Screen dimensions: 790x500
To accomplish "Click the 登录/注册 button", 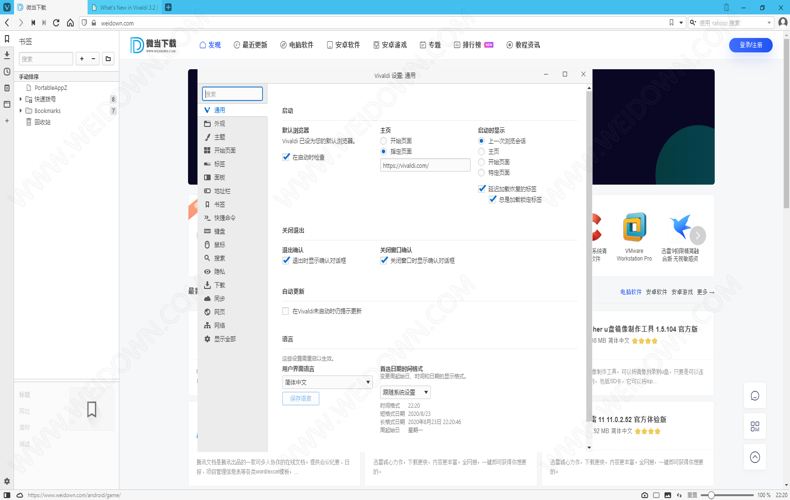I will (750, 45).
